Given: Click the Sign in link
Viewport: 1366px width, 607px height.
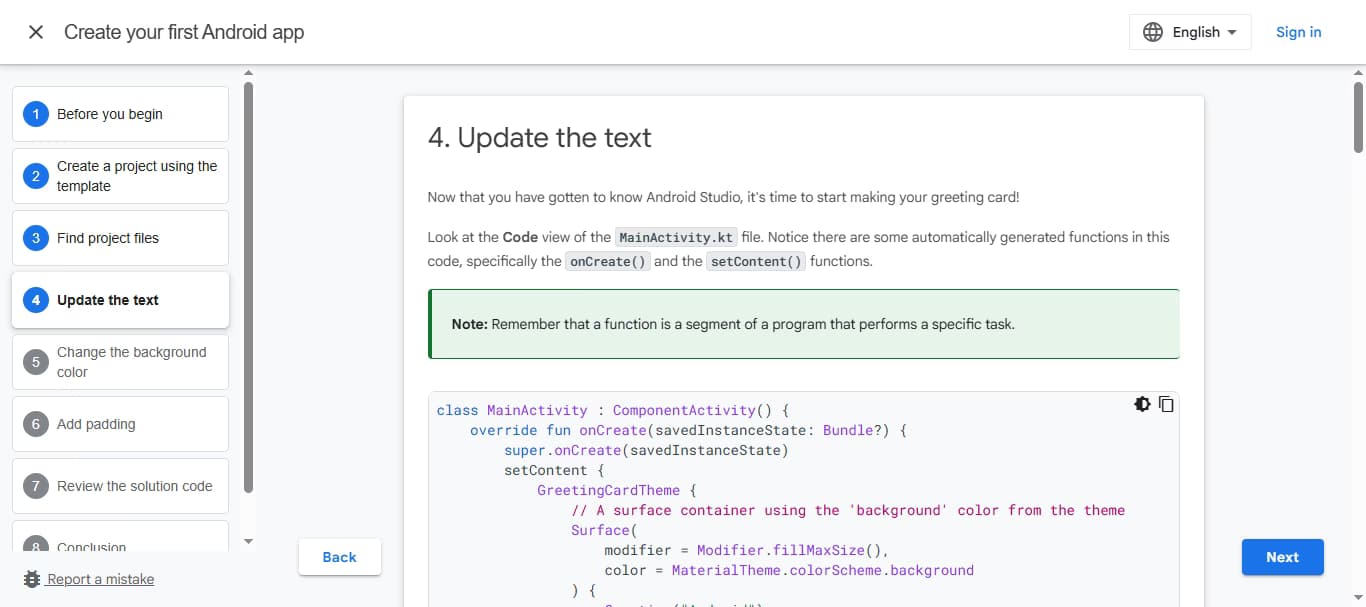Looking at the screenshot, I should point(1298,31).
